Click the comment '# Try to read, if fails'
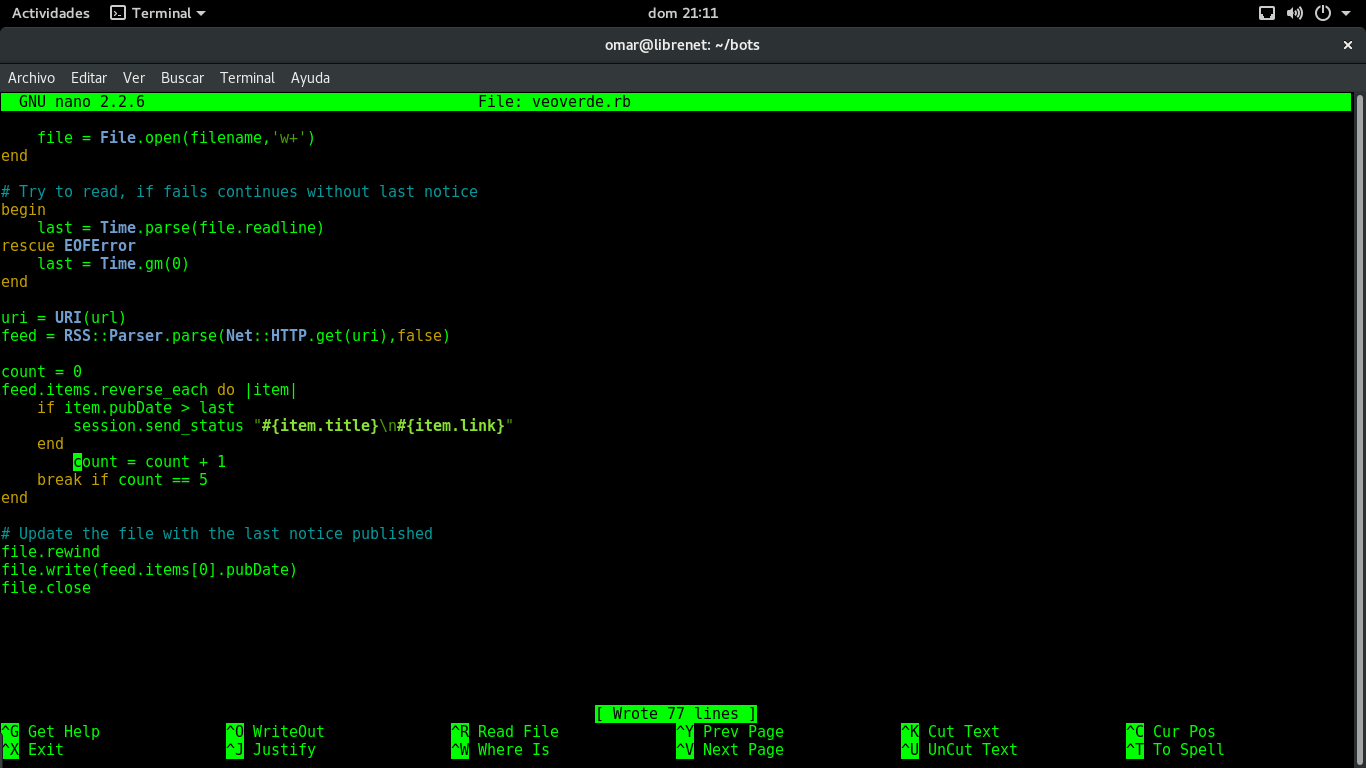The image size is (1366, 768). pos(240,192)
